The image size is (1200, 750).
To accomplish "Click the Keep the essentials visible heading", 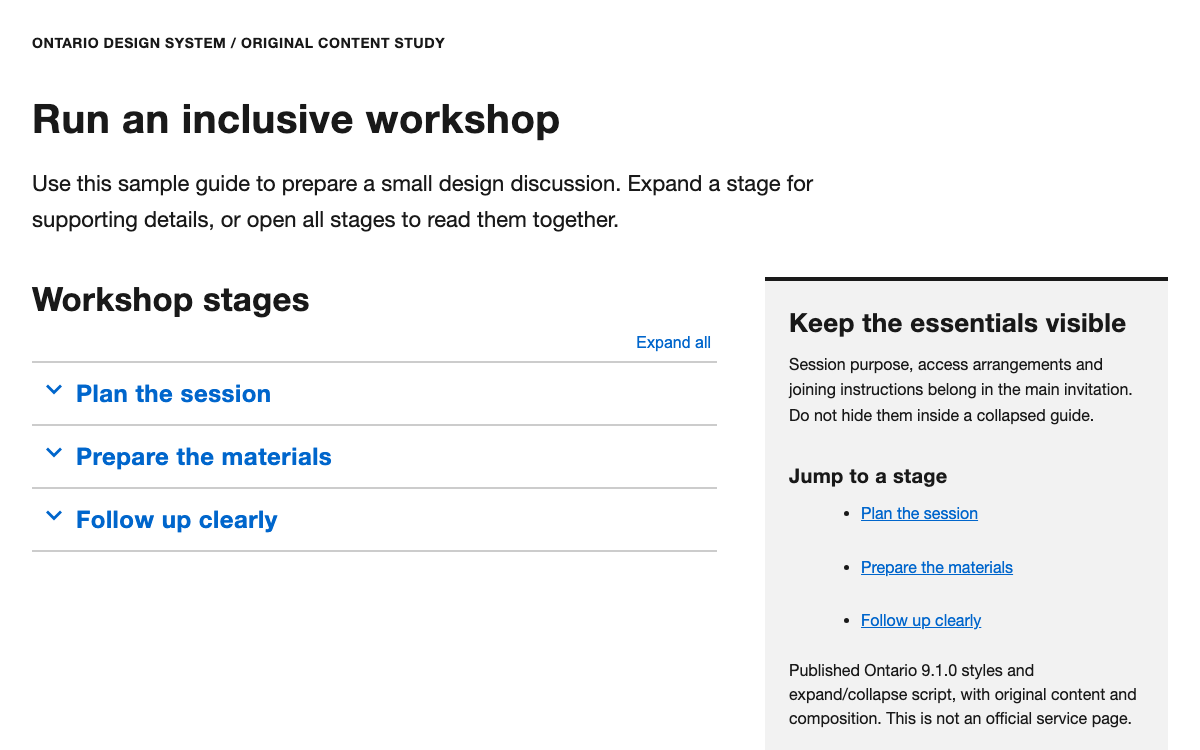I will point(957,323).
